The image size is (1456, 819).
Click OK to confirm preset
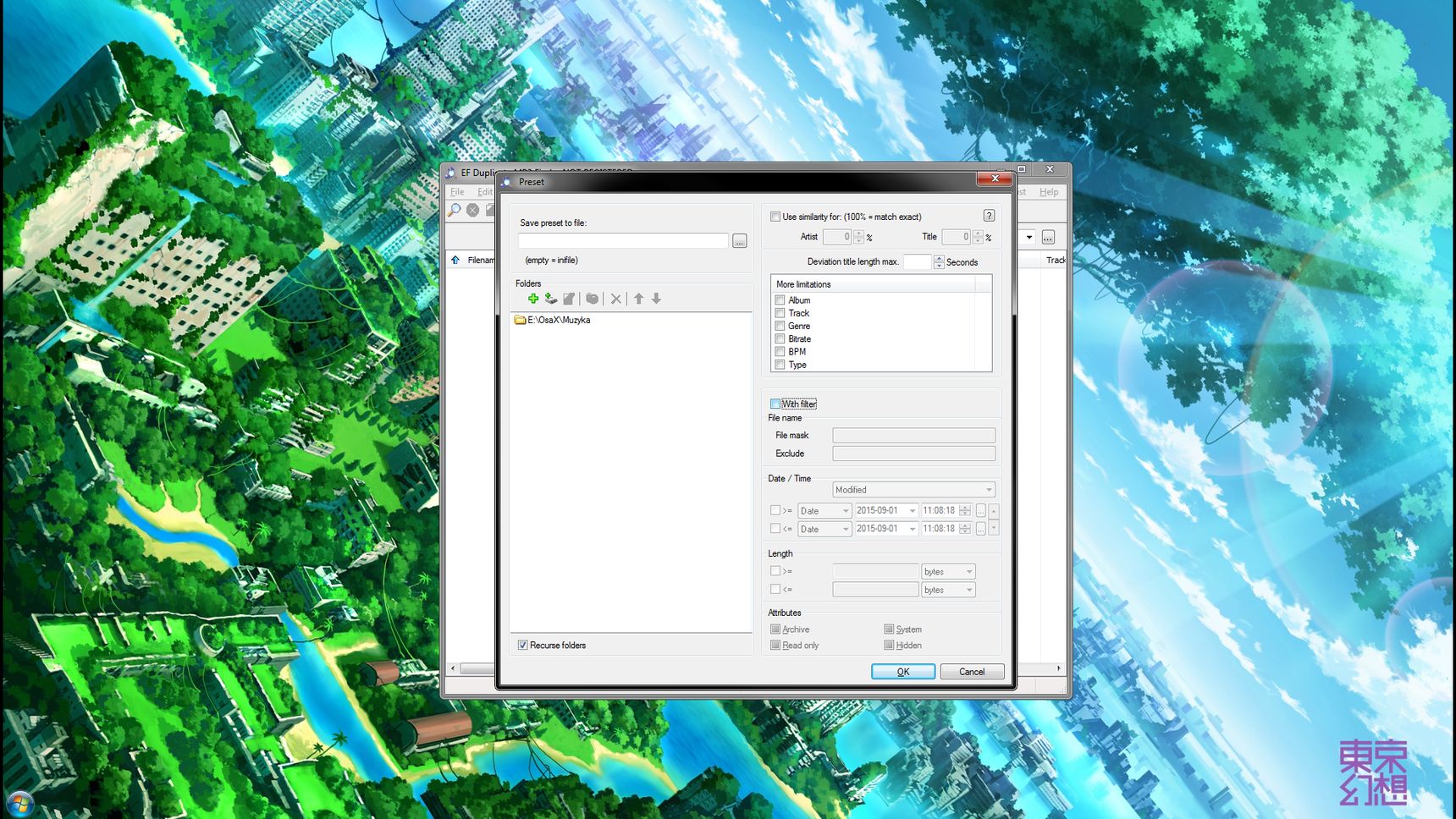[x=903, y=672]
